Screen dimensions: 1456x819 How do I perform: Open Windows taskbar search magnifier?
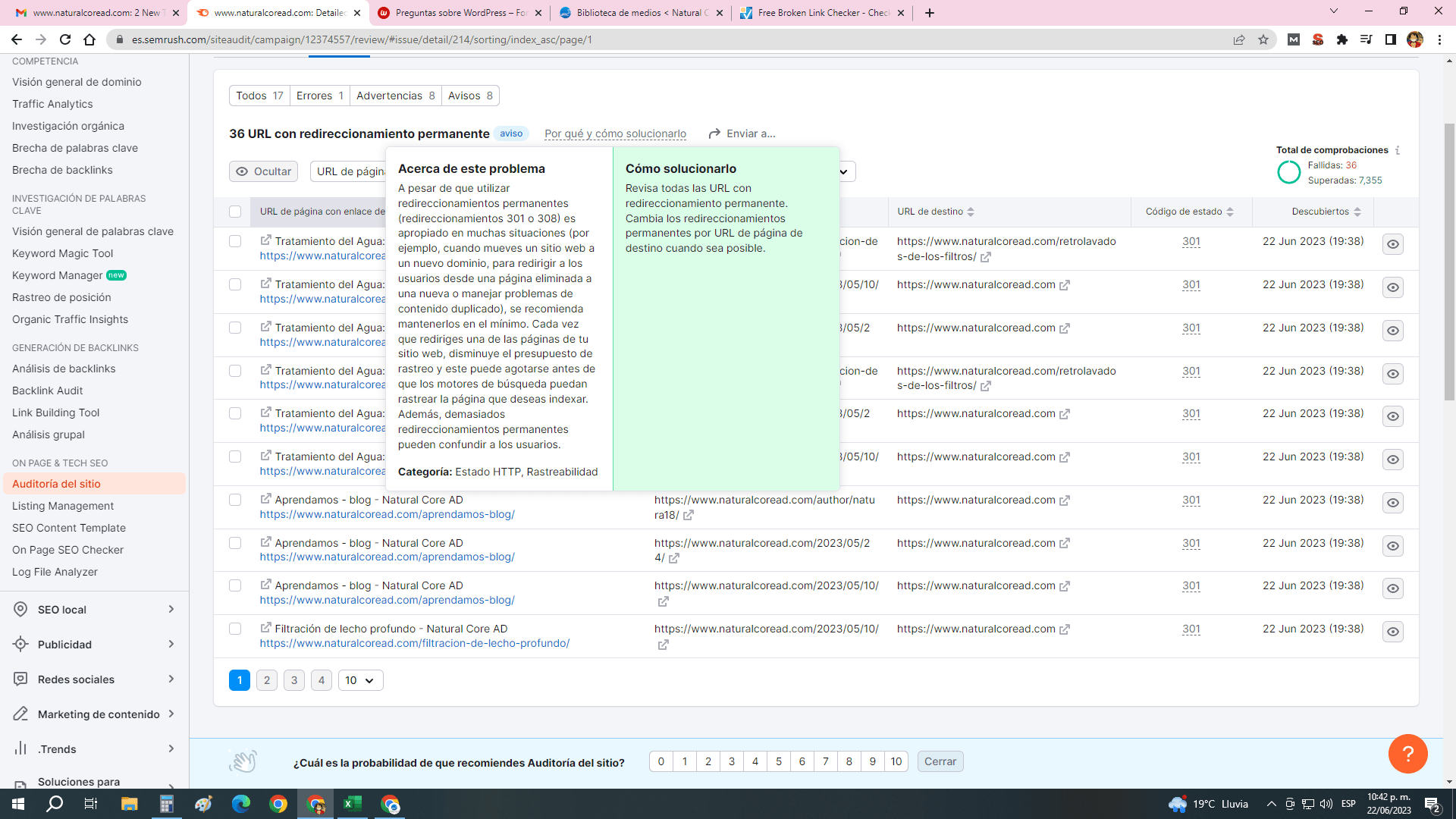(x=55, y=804)
